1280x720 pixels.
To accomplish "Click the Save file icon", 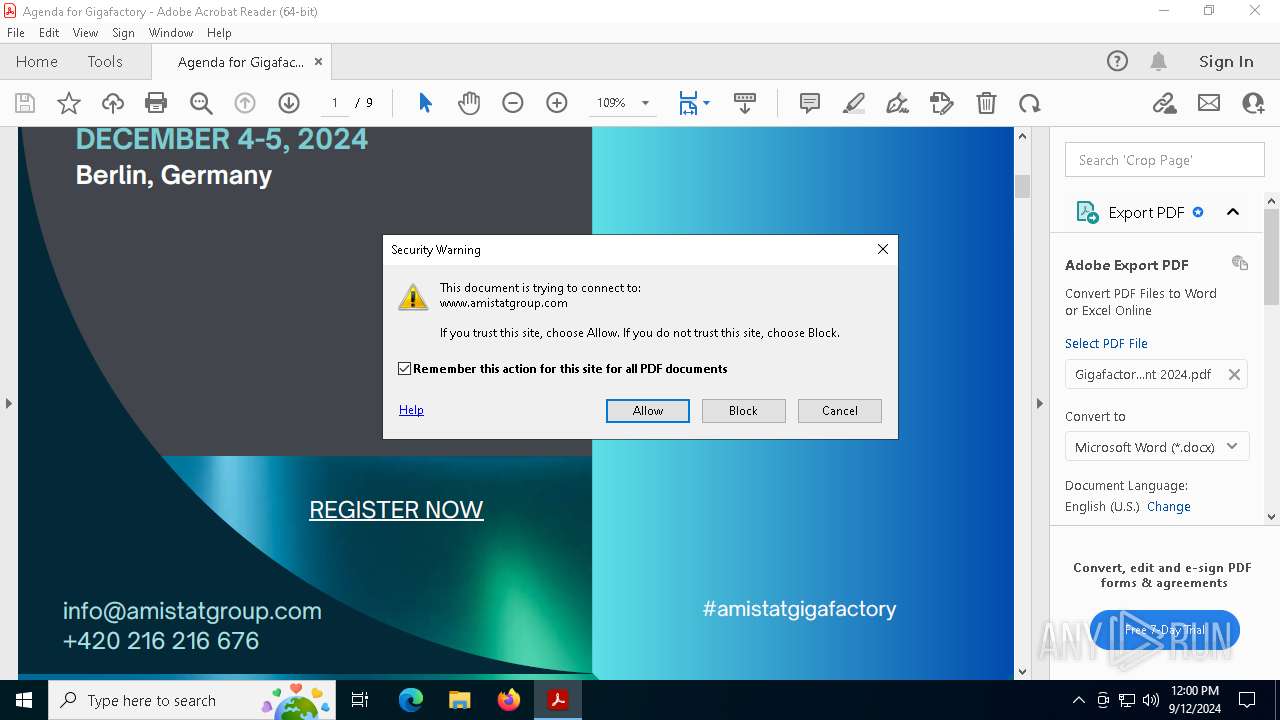I will pyautogui.click(x=25, y=103).
